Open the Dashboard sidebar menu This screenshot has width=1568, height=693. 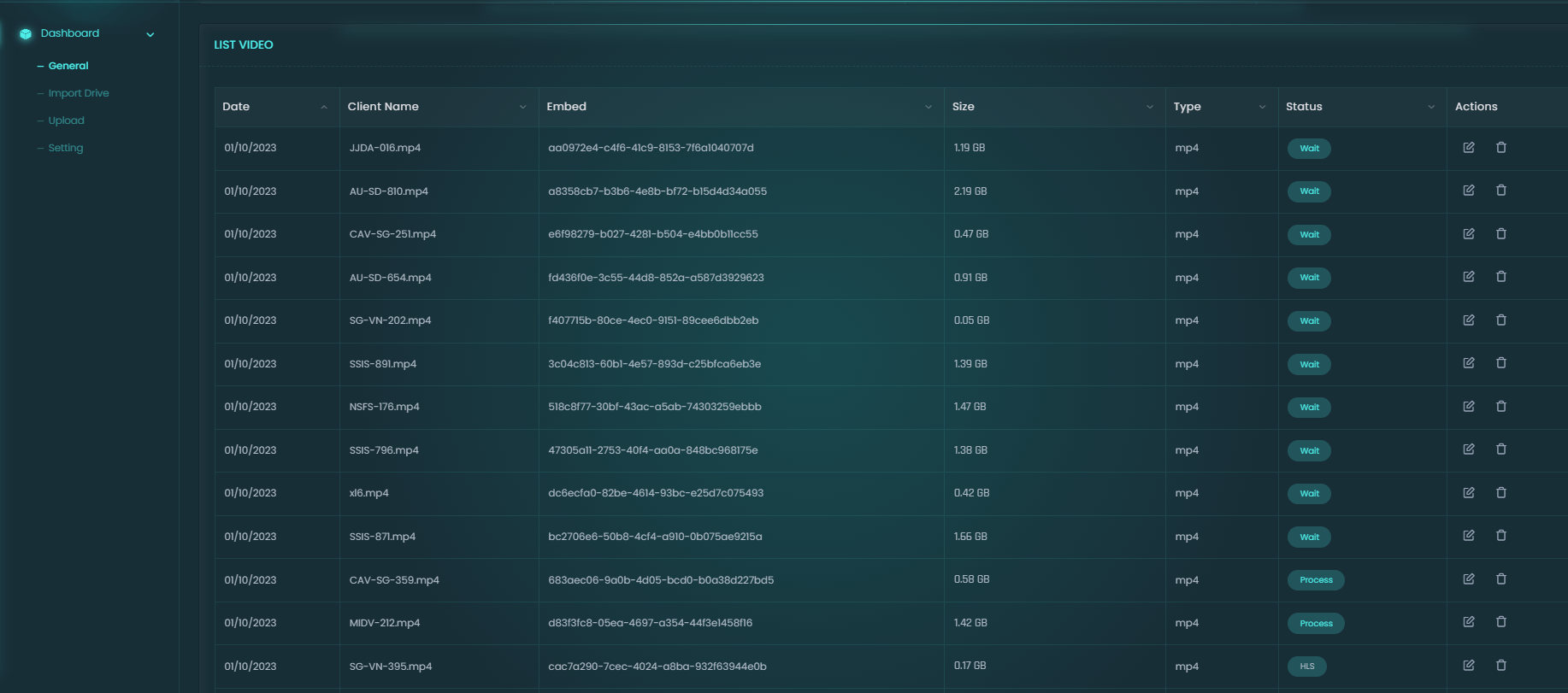70,33
